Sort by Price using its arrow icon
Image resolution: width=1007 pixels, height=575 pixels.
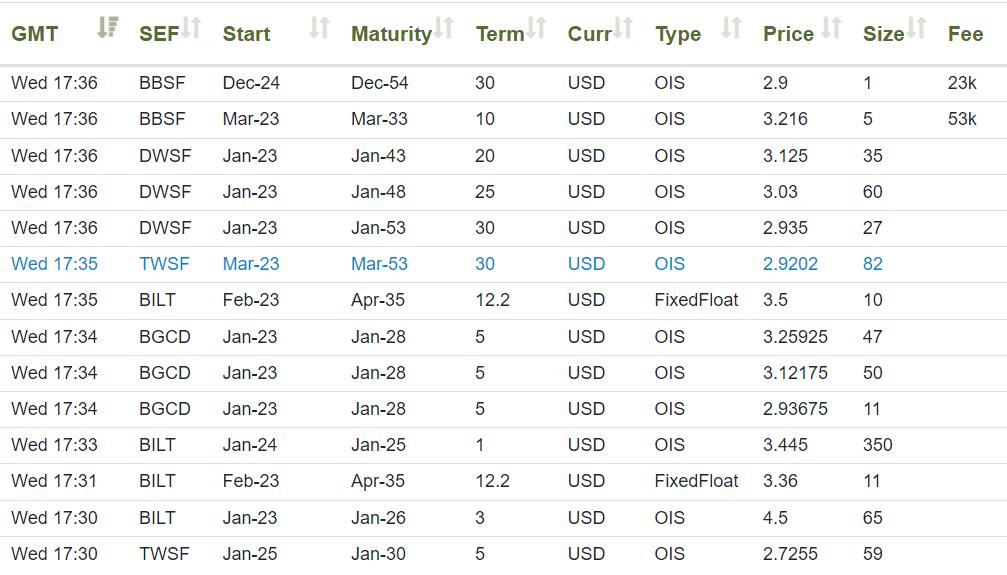click(831, 29)
